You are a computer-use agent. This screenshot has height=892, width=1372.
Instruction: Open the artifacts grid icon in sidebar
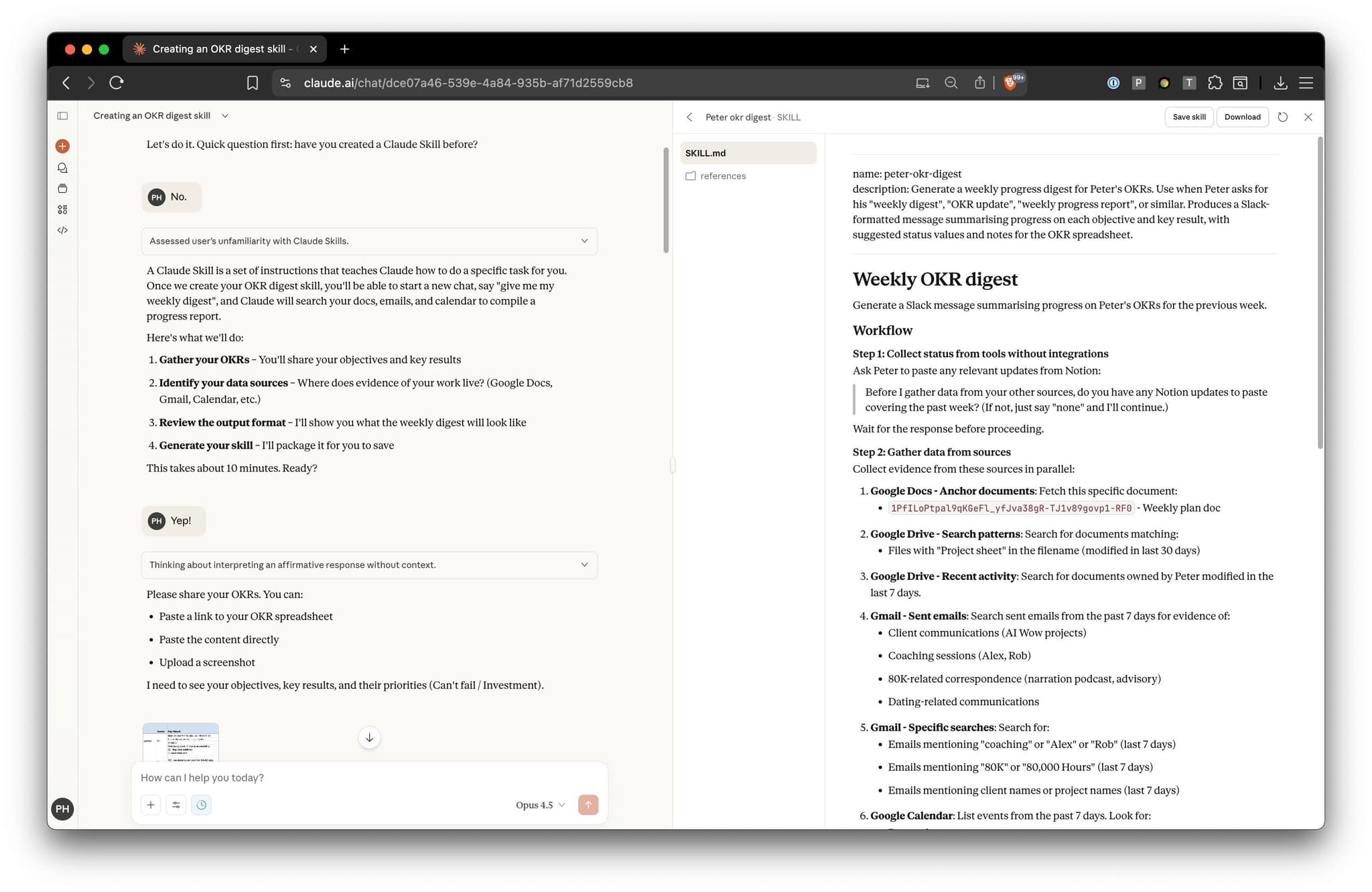click(62, 210)
